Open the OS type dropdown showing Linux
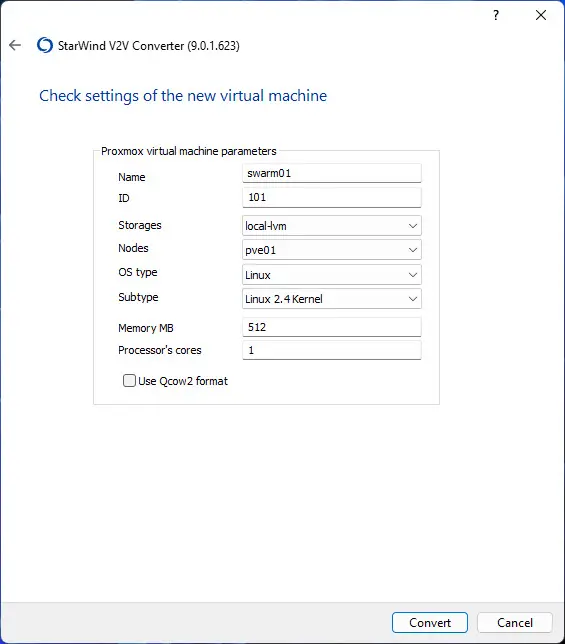The height and width of the screenshot is (644, 565). [x=332, y=275]
